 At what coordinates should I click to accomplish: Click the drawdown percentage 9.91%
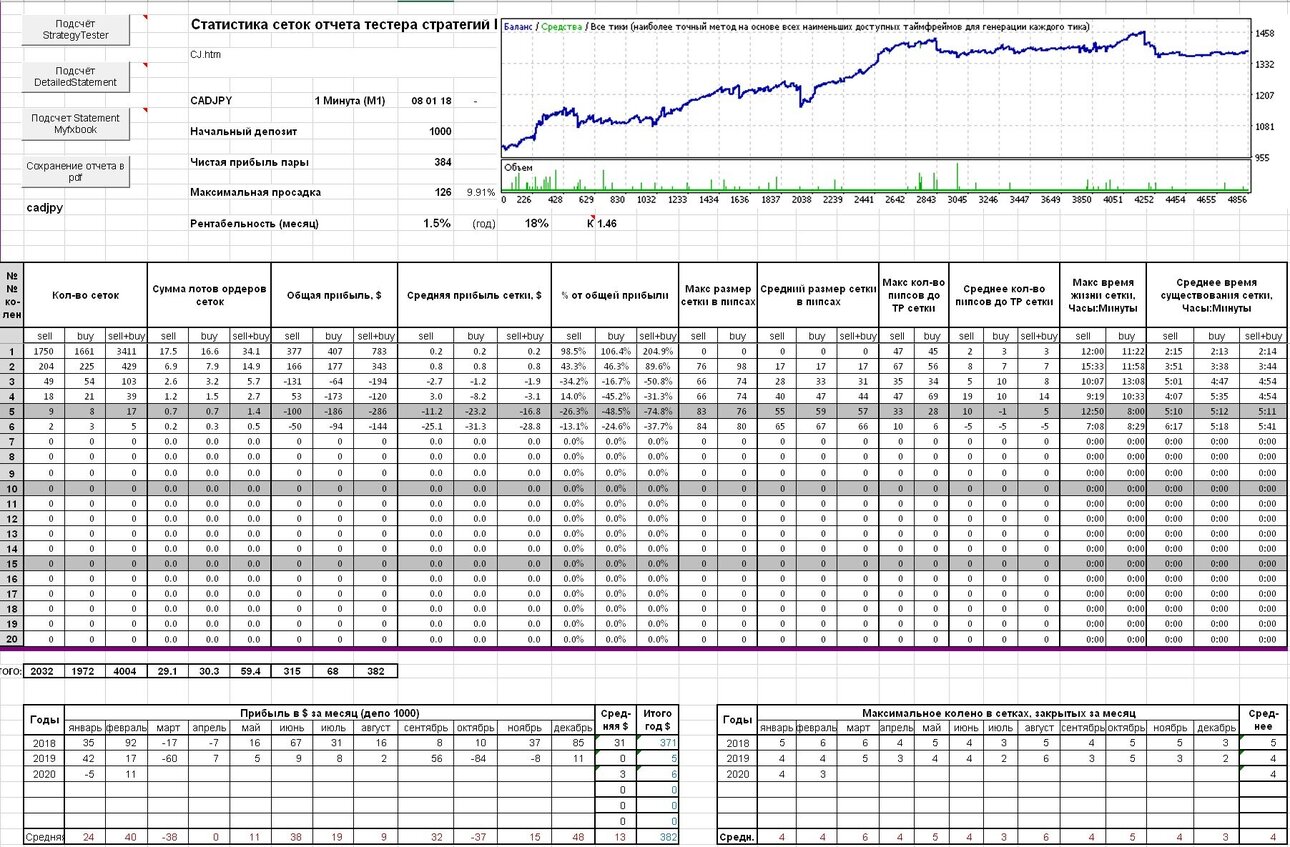tap(479, 192)
